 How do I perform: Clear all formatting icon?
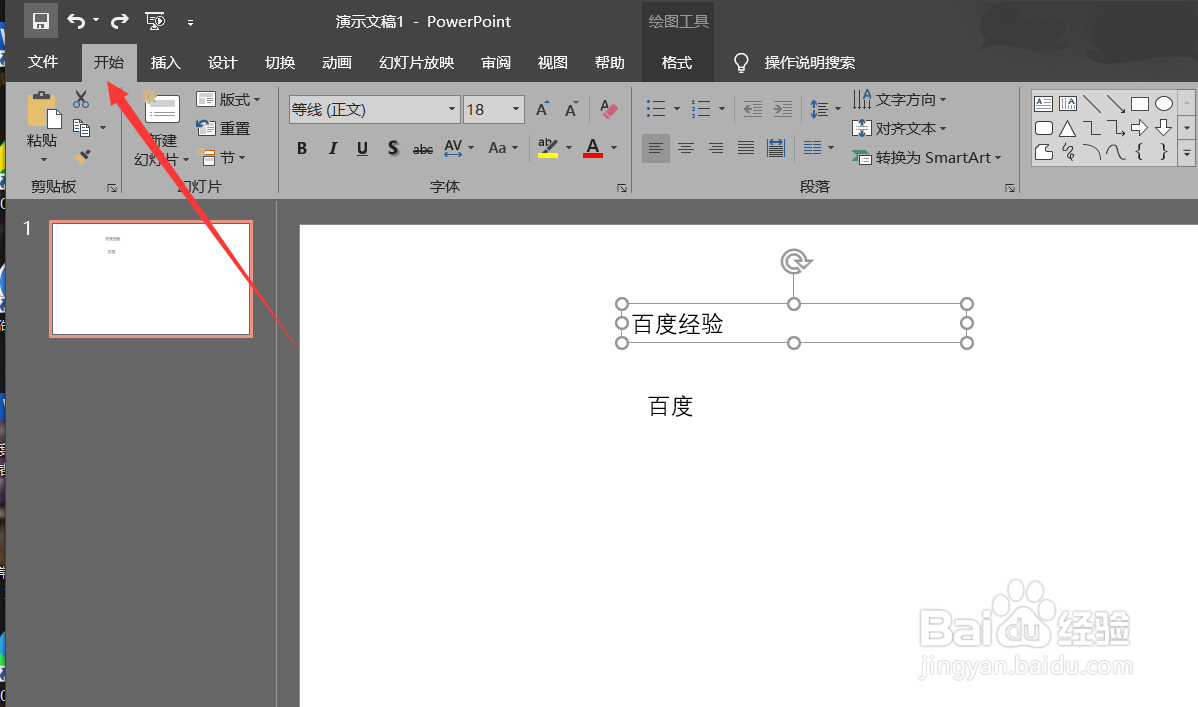coord(609,109)
